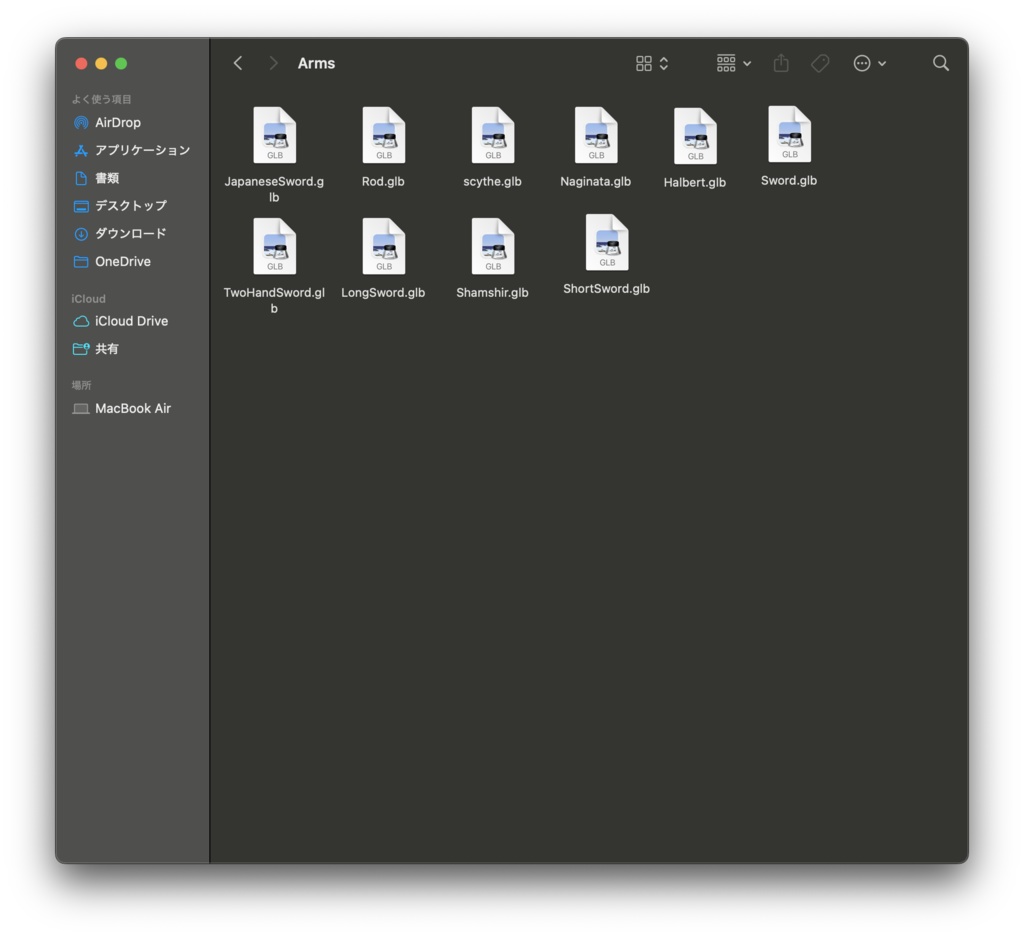The image size is (1024, 937).
Task: Click the TwoHandSword.glb file name
Action: pyautogui.click(x=274, y=300)
